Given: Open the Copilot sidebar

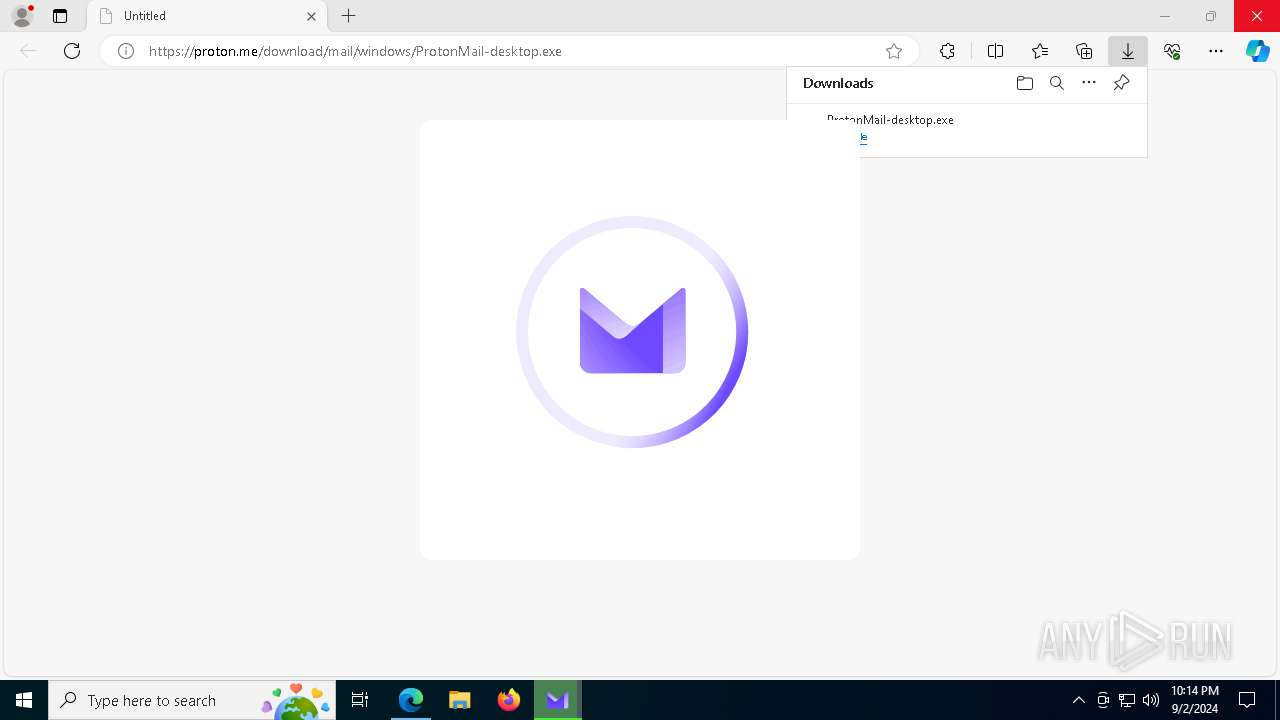Looking at the screenshot, I should 1258,51.
